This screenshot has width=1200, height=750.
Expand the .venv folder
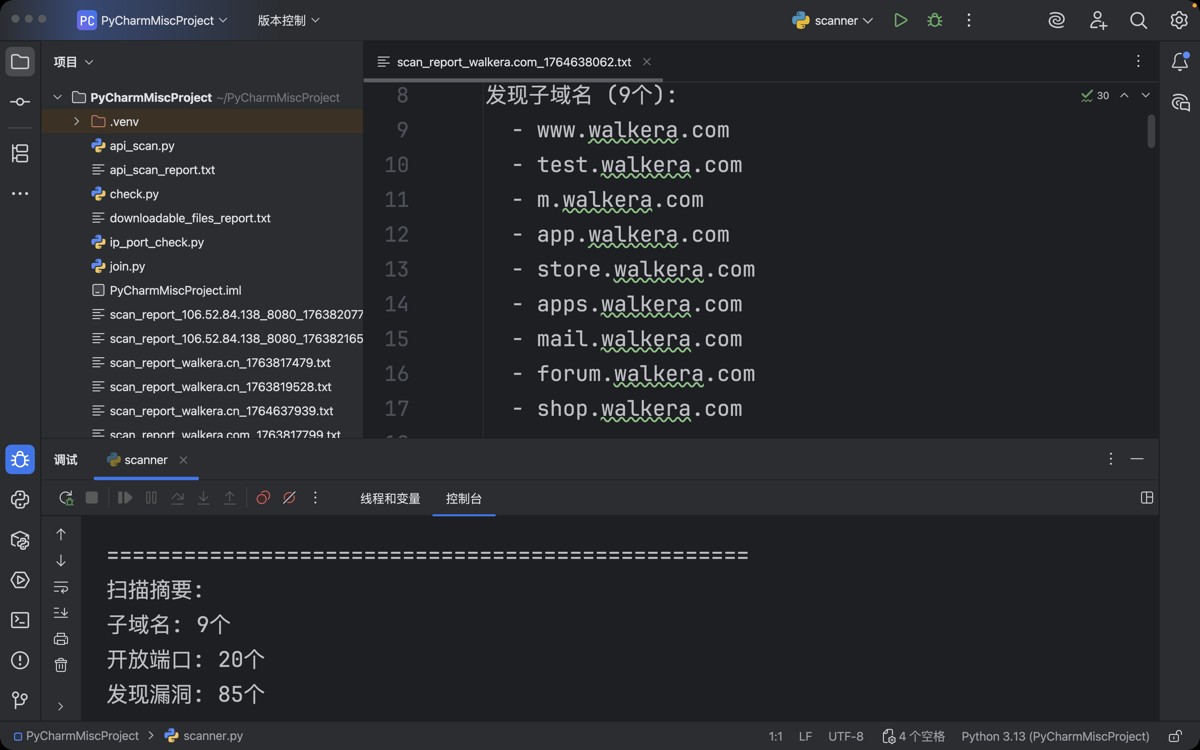click(77, 121)
